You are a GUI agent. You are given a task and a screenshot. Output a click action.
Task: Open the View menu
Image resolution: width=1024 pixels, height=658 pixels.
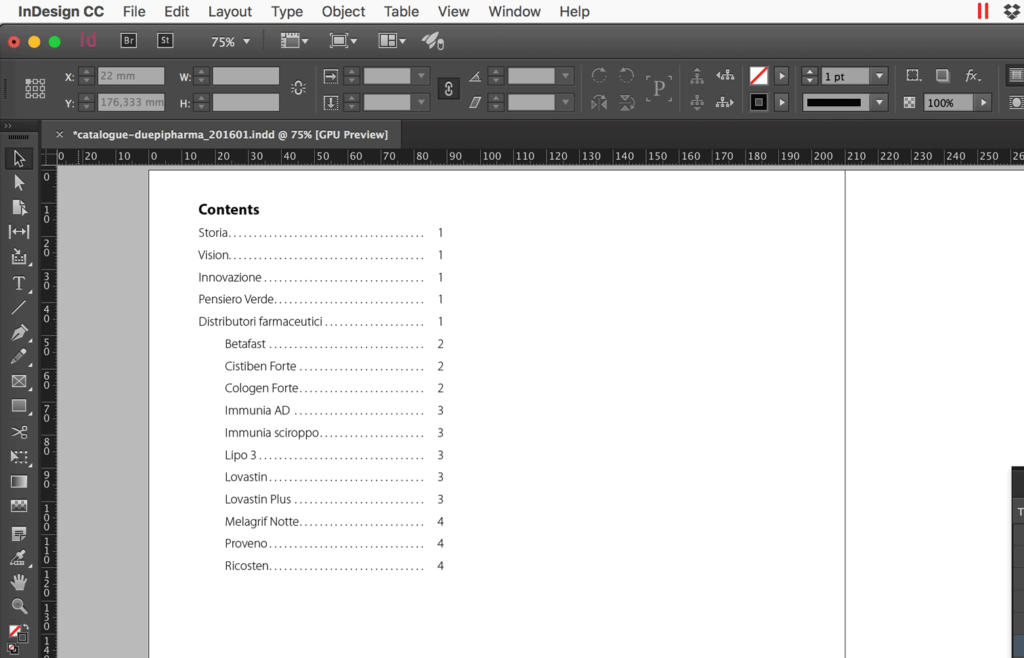click(453, 11)
